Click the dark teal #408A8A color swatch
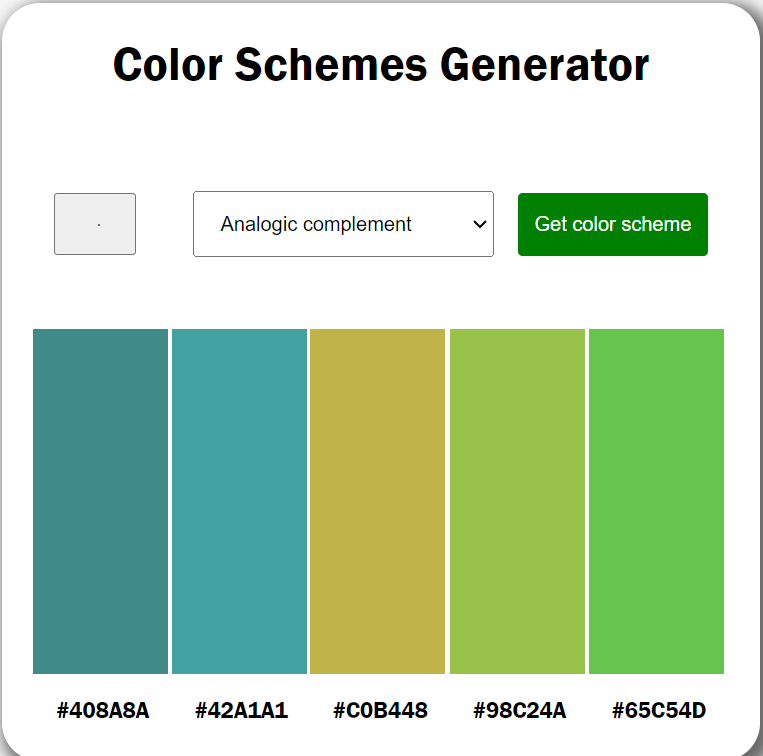 (100, 501)
